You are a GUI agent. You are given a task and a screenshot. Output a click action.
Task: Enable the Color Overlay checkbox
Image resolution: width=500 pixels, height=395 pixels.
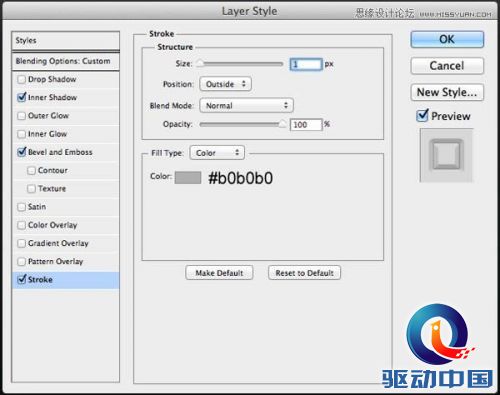pos(21,225)
